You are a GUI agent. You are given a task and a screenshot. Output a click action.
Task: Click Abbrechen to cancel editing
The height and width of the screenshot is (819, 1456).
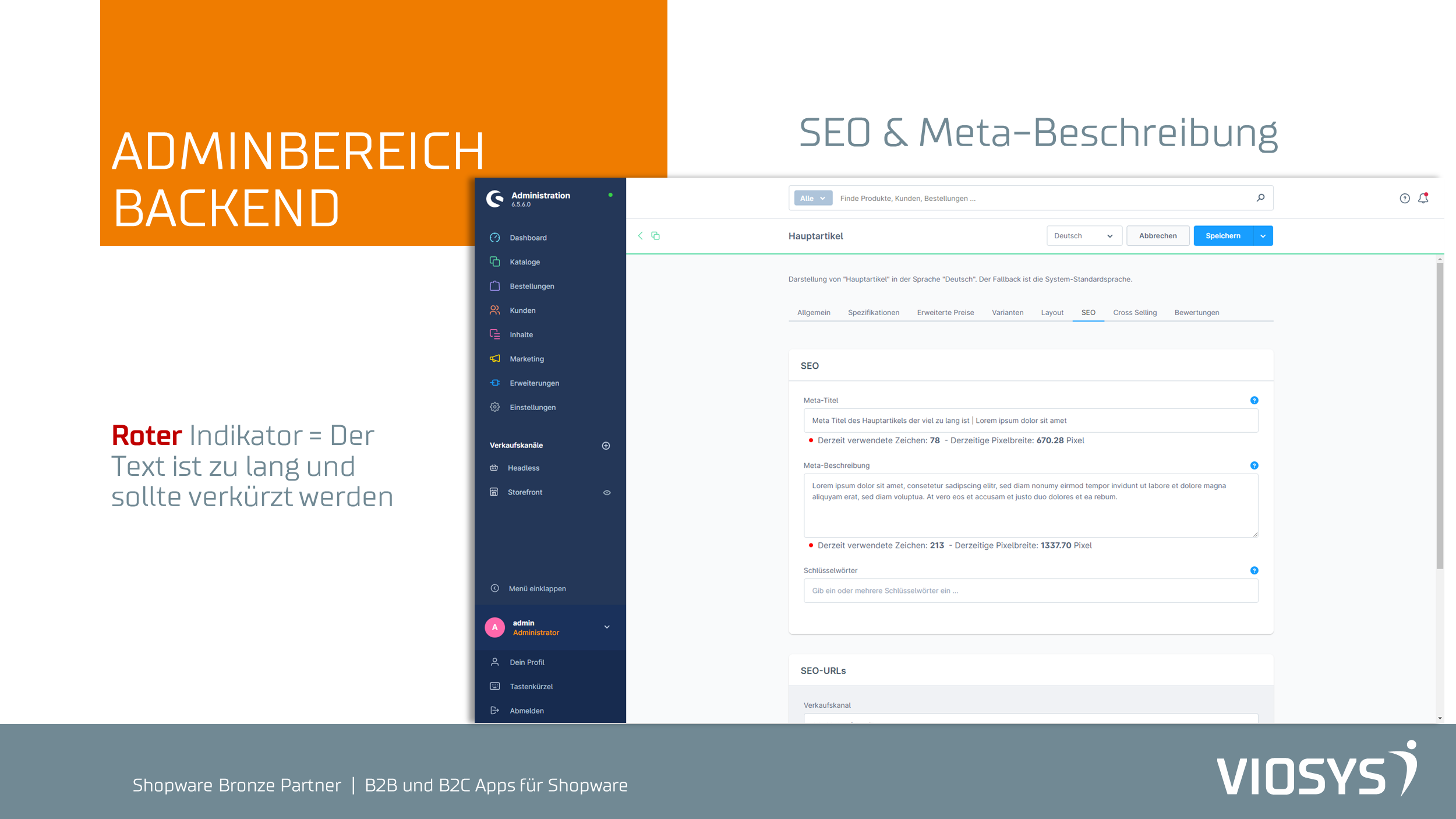(x=1157, y=235)
